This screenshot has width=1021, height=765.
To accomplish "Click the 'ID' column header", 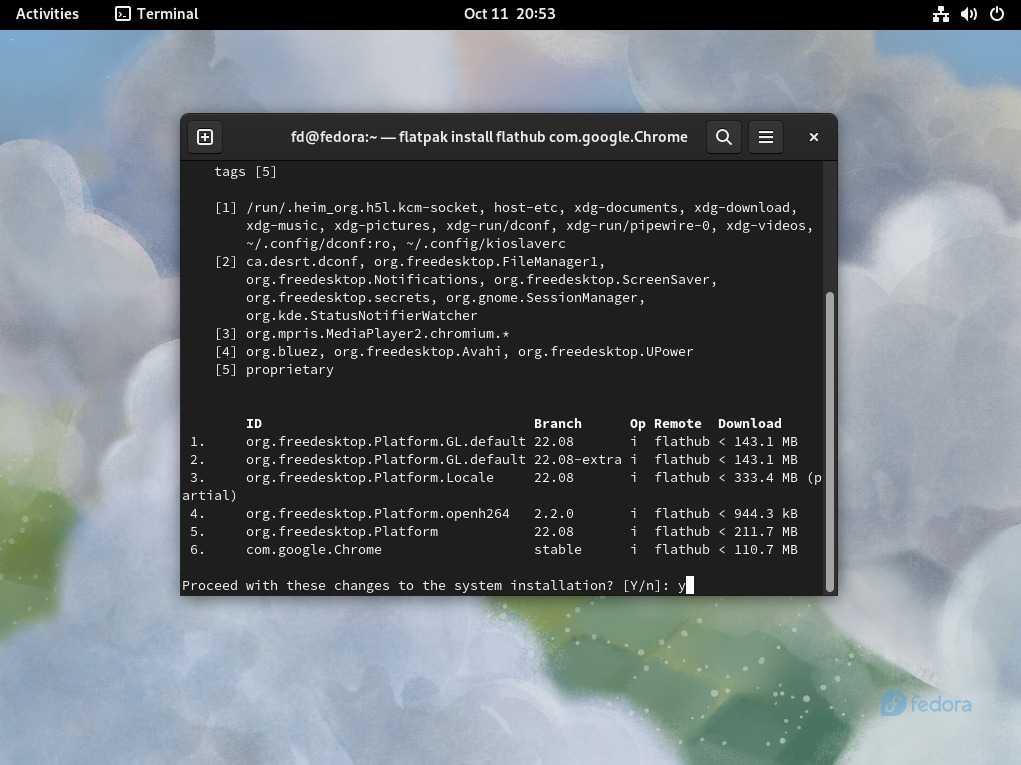I will (x=254, y=423).
